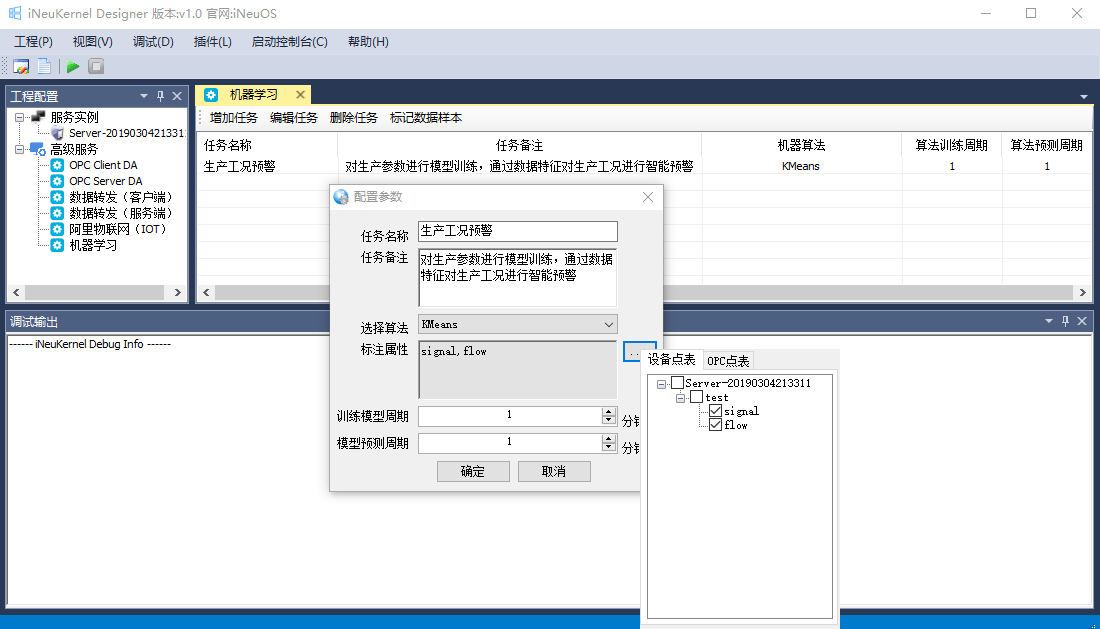Screen dimensions: 1100x629
Task: Uncheck the signal checkbox
Action: point(715,411)
